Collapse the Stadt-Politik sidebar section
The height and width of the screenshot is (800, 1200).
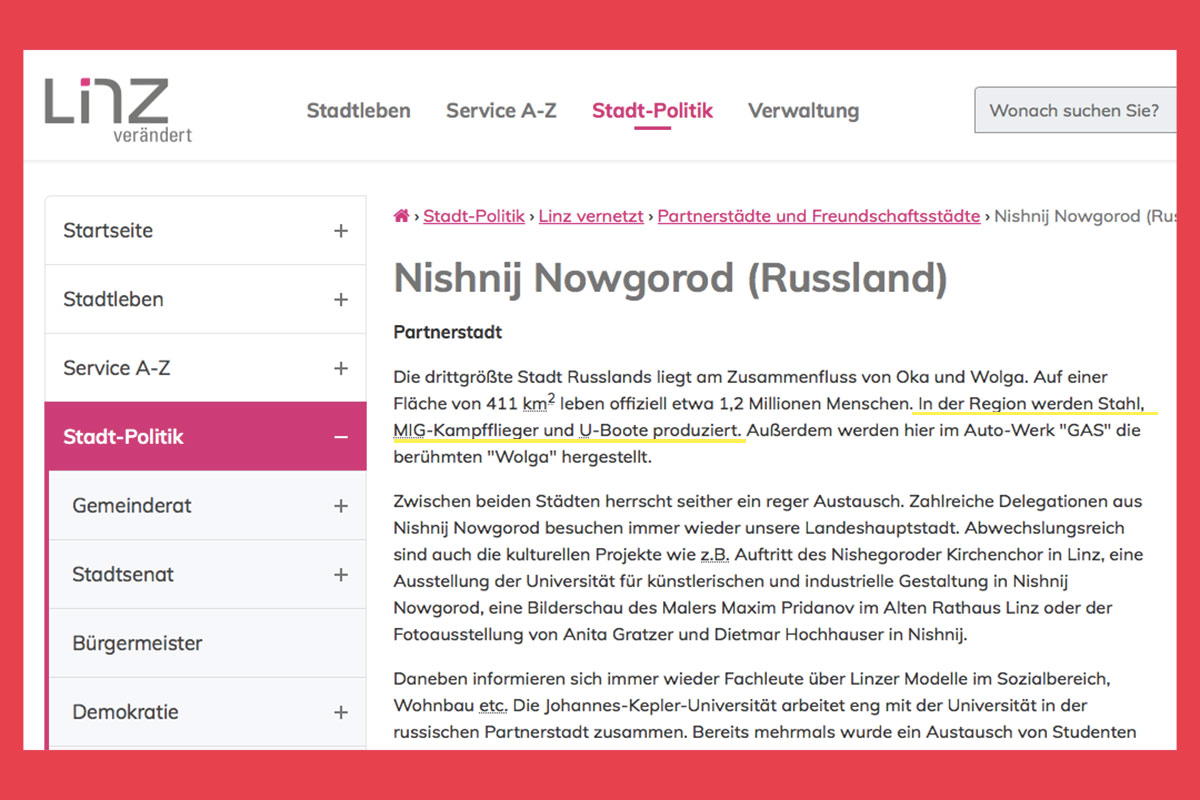pos(341,437)
